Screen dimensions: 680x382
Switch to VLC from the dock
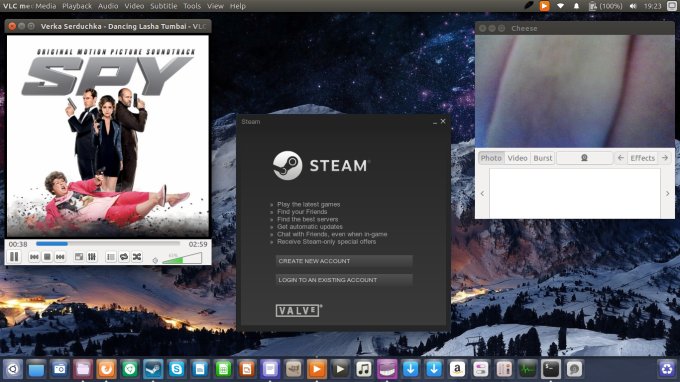click(x=317, y=369)
